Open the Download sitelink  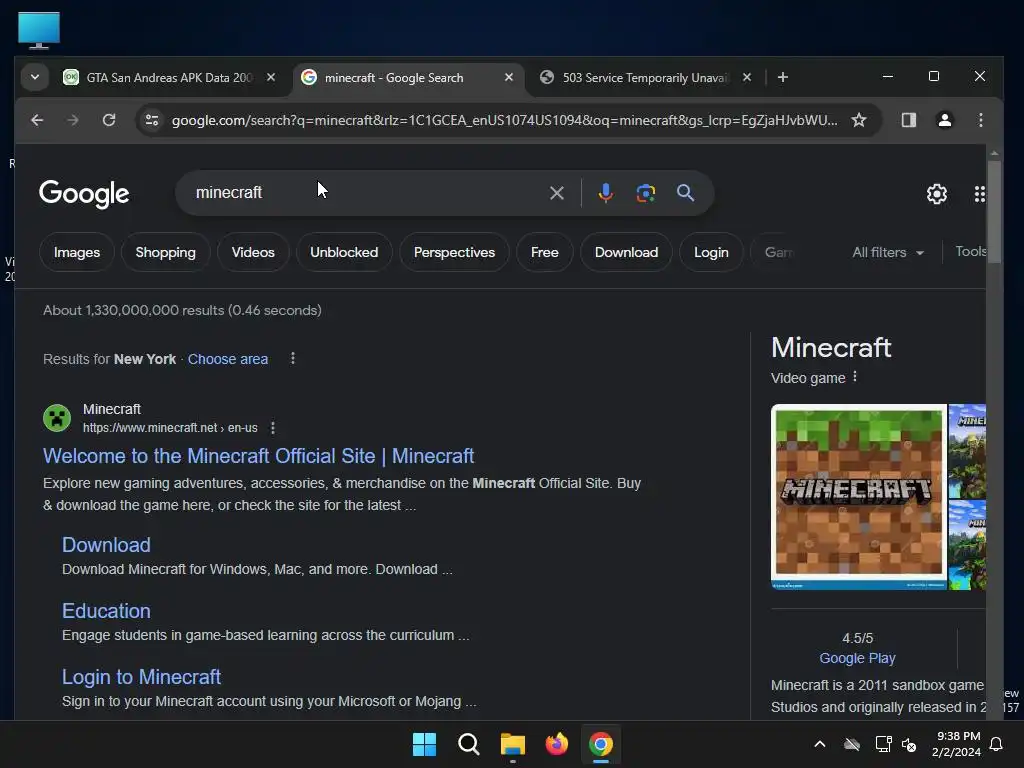tap(106, 545)
